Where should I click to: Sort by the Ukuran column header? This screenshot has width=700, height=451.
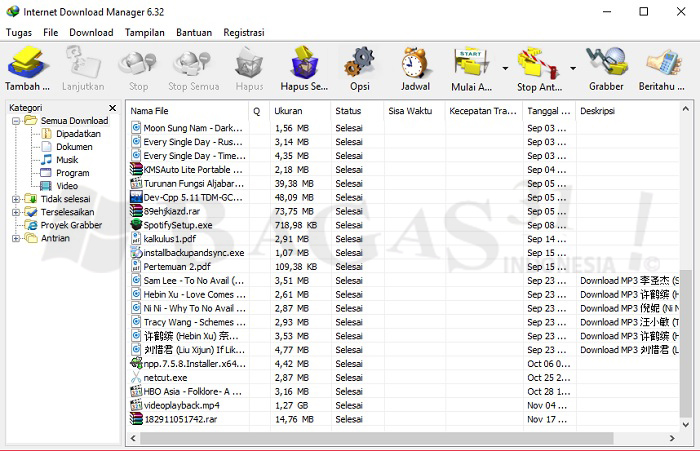point(300,111)
